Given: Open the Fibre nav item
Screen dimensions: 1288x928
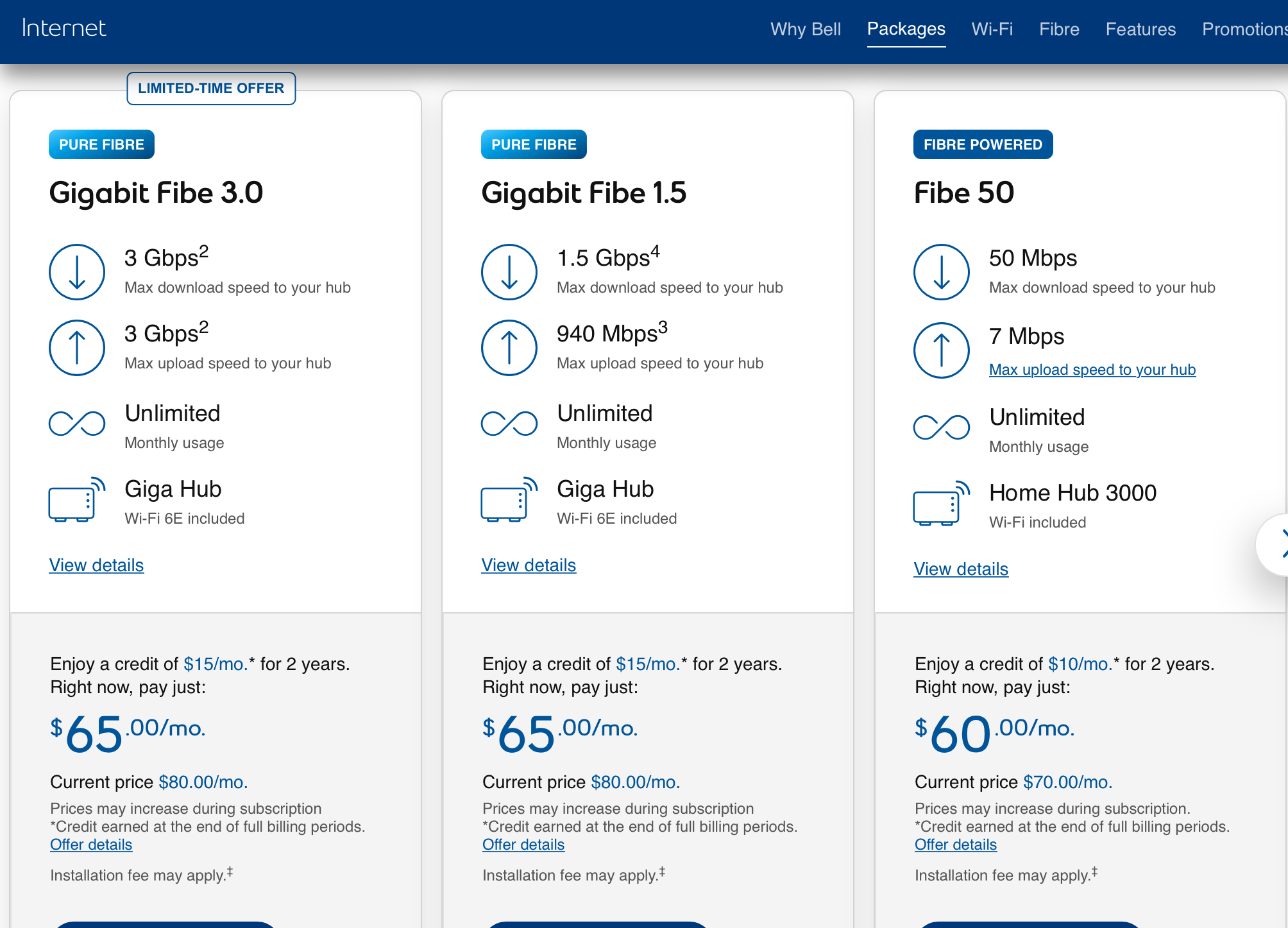Looking at the screenshot, I should [1060, 29].
